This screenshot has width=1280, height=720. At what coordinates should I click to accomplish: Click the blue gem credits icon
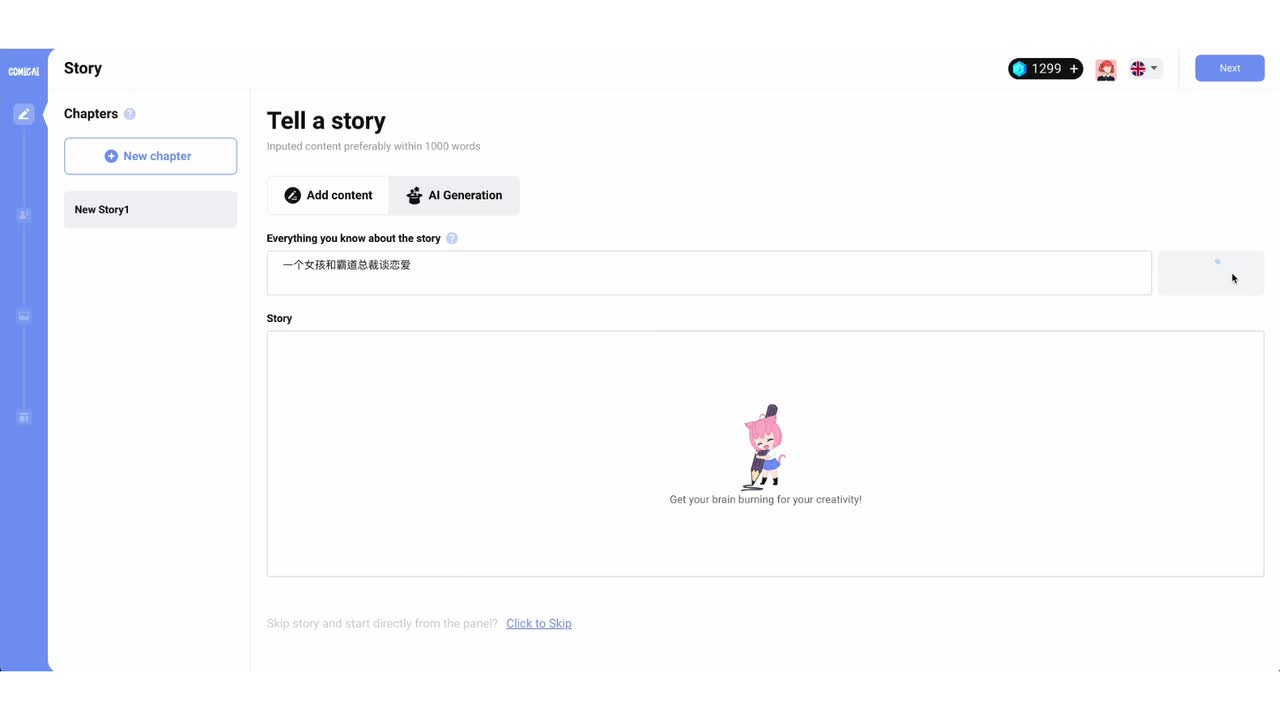tap(1019, 69)
